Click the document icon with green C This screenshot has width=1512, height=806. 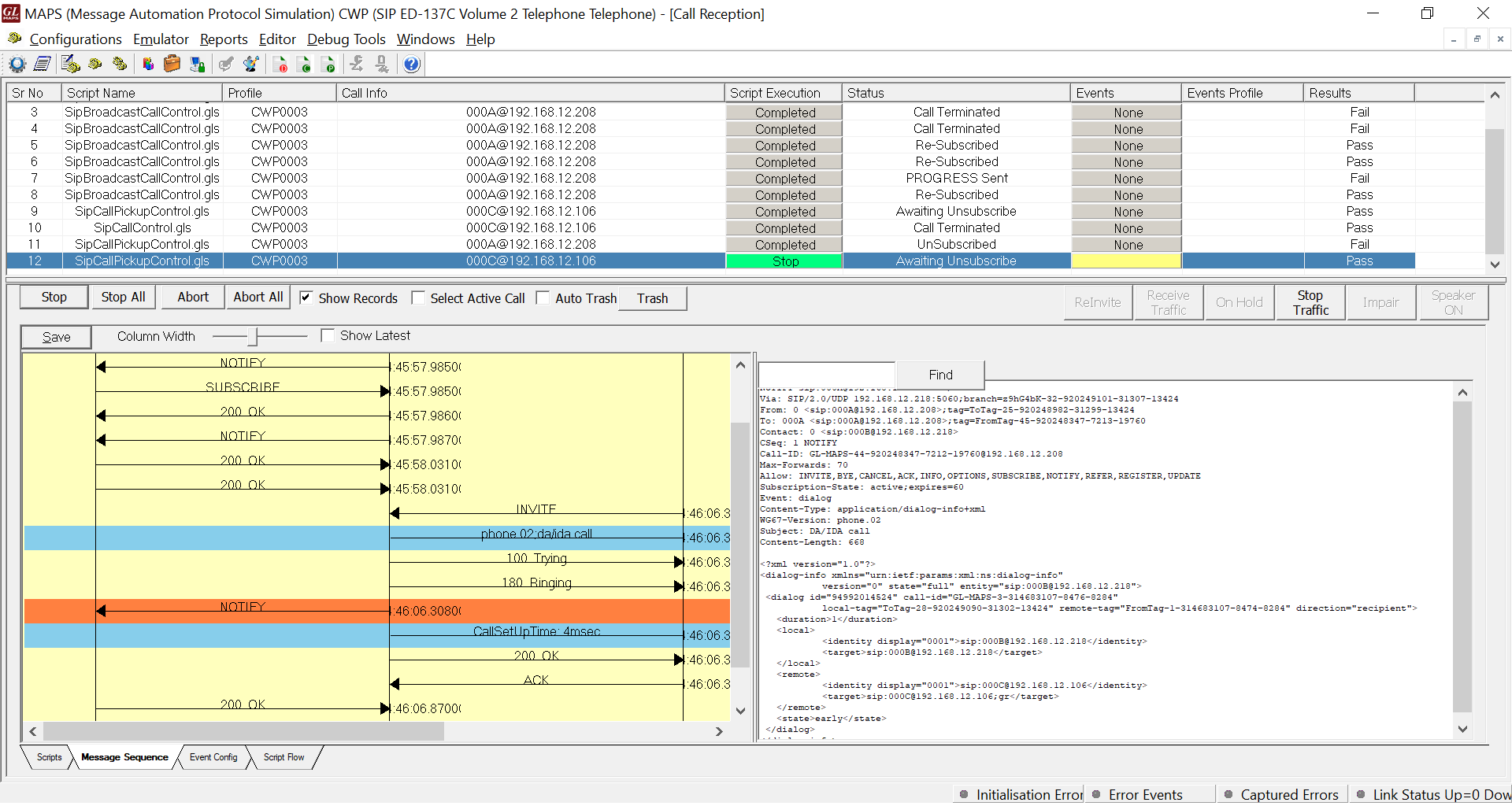[305, 65]
